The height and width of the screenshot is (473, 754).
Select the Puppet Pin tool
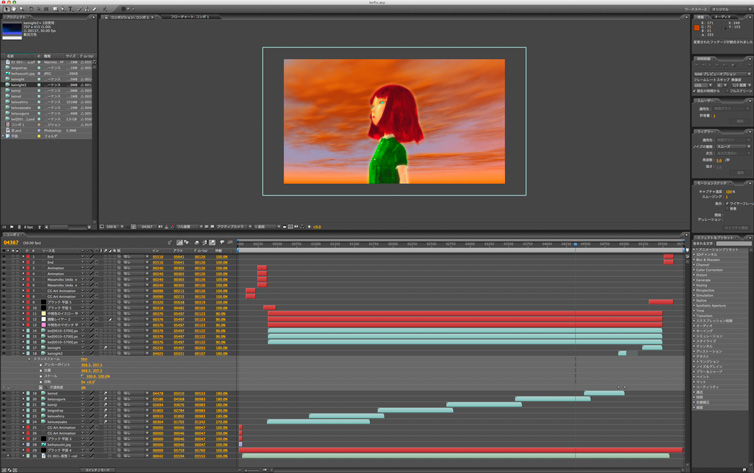pyautogui.click(x=104, y=9)
